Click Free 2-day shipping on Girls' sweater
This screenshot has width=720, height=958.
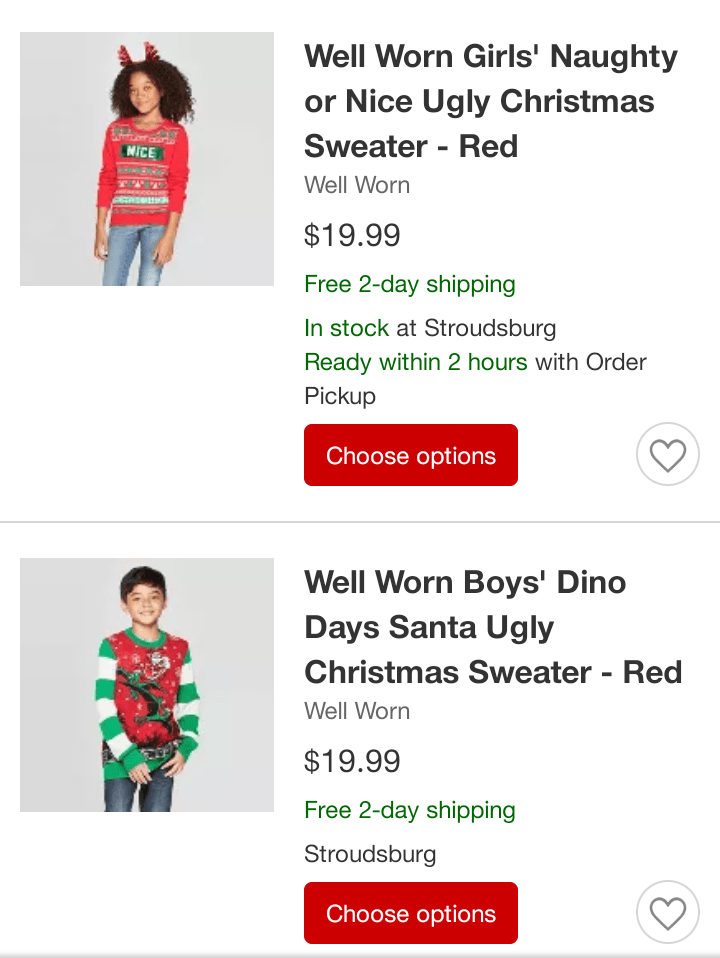tap(410, 284)
